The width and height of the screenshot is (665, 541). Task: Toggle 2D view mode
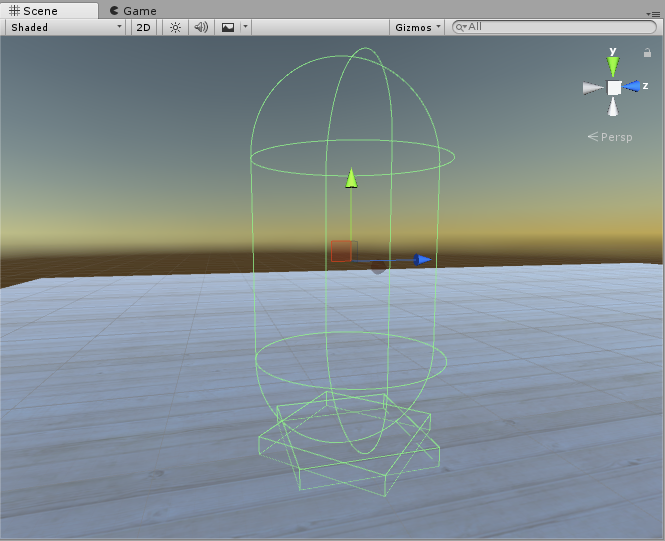[143, 28]
